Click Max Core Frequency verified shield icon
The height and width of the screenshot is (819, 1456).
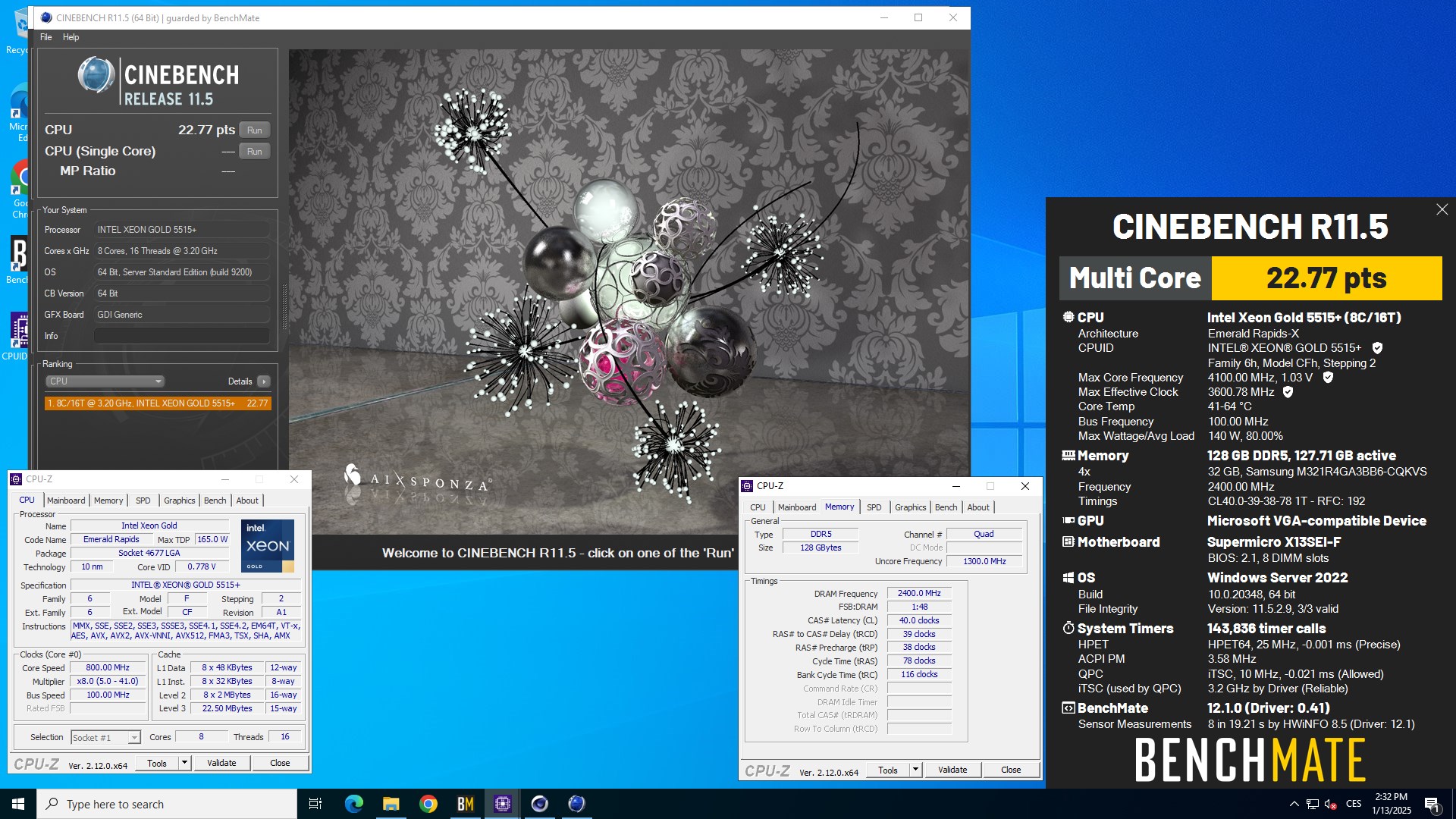click(x=1328, y=377)
